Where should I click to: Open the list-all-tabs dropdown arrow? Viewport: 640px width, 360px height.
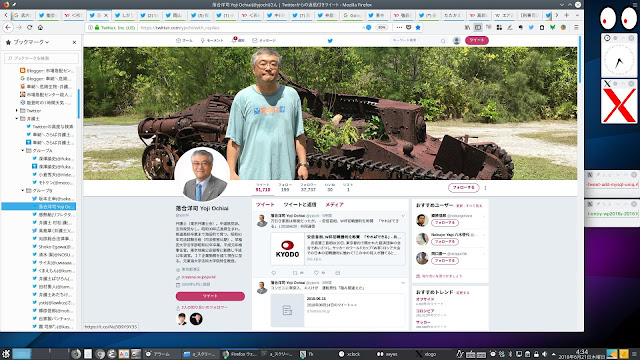coord(577,15)
